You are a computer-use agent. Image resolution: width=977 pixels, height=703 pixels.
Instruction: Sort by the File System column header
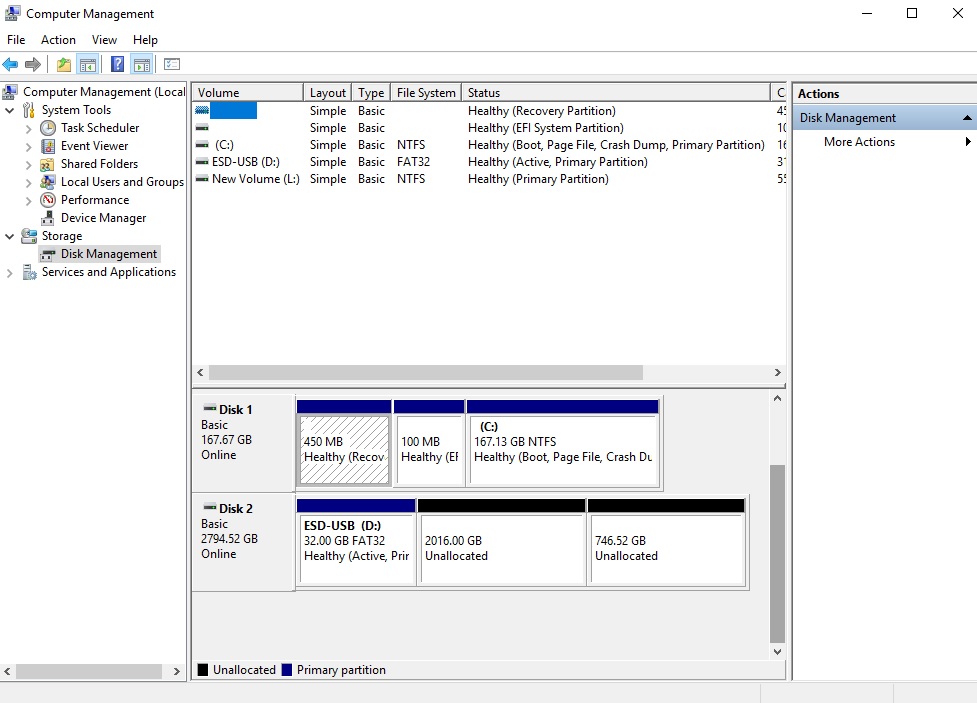pyautogui.click(x=426, y=92)
